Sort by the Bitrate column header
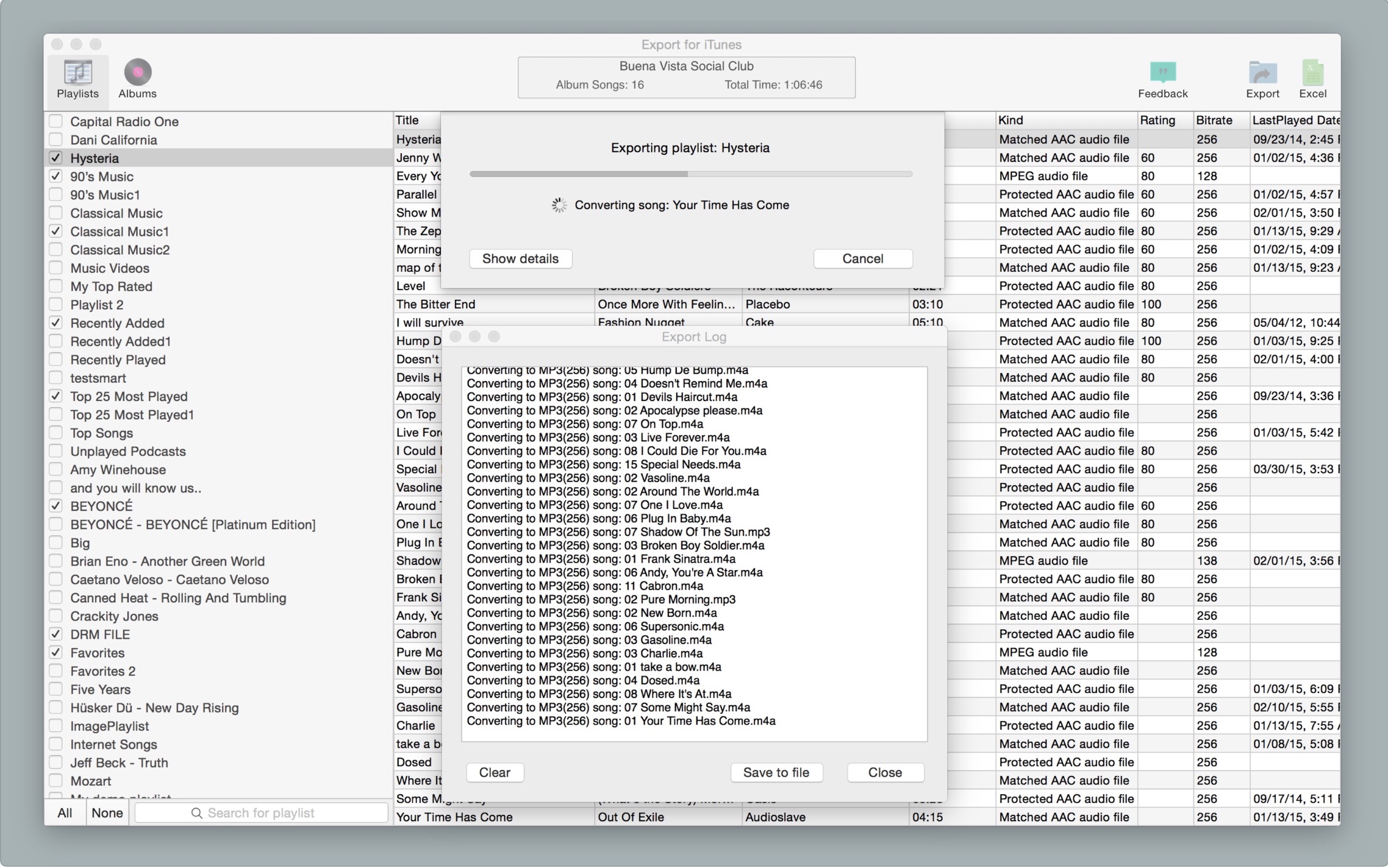 pos(1214,120)
